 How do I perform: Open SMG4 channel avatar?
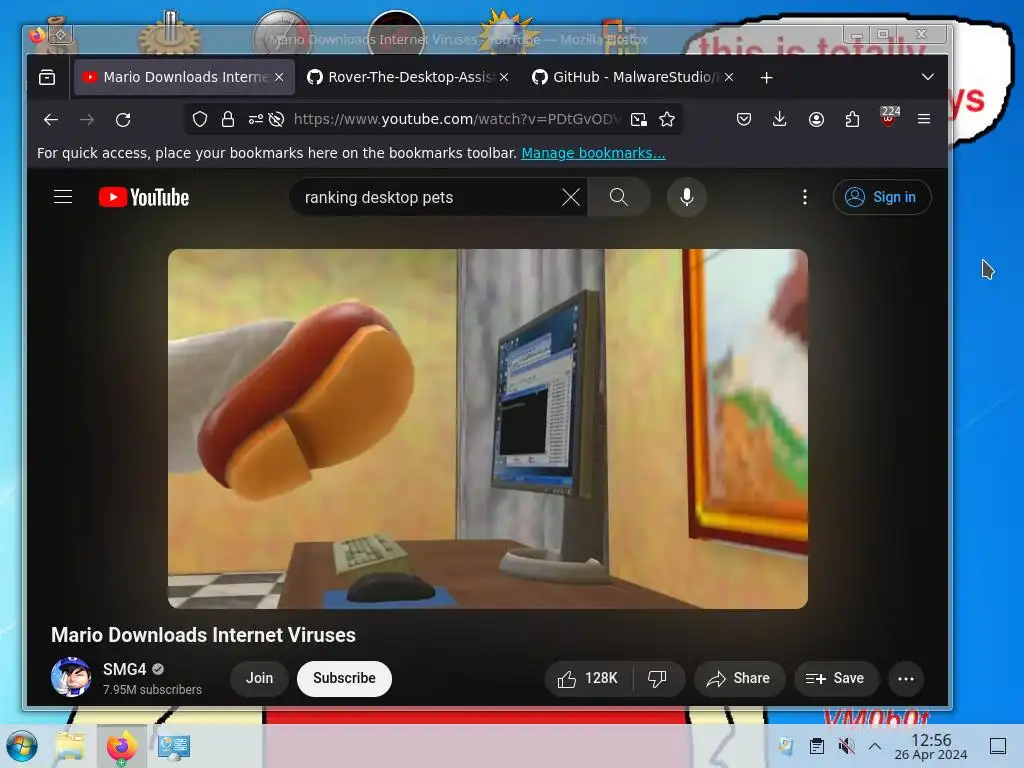[x=71, y=677]
